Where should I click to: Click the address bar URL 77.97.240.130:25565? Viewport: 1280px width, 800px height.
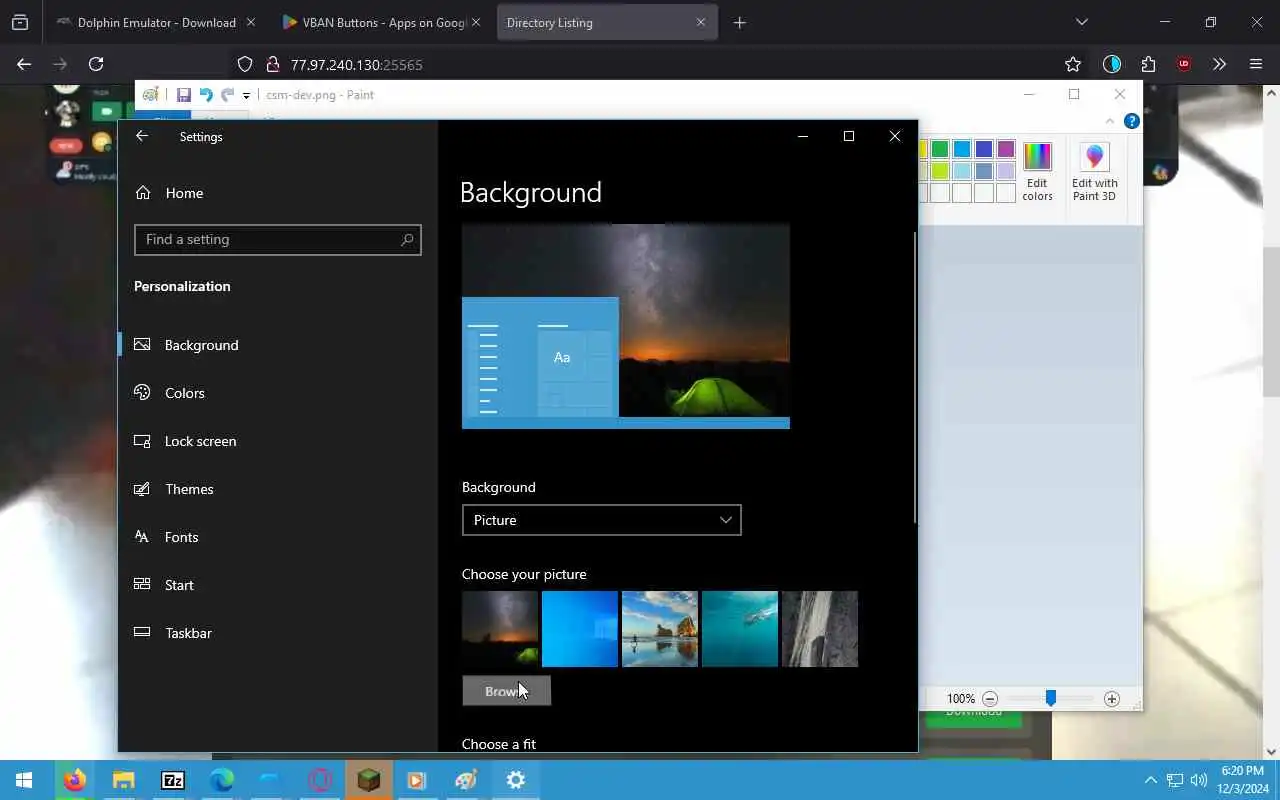(357, 65)
